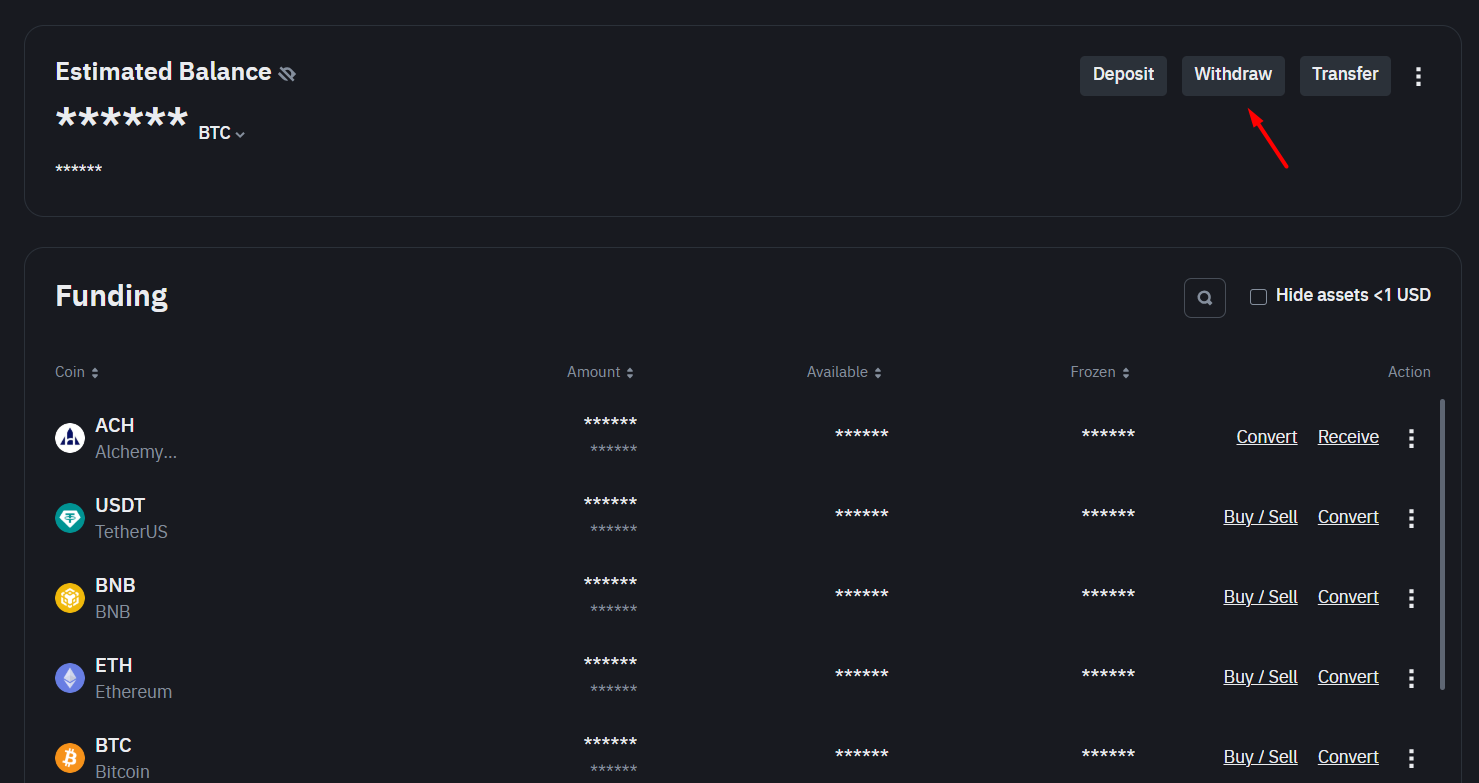Screen dimensions: 1479x783
Task: Open more options beside the Transfer button
Action: 1418,76
